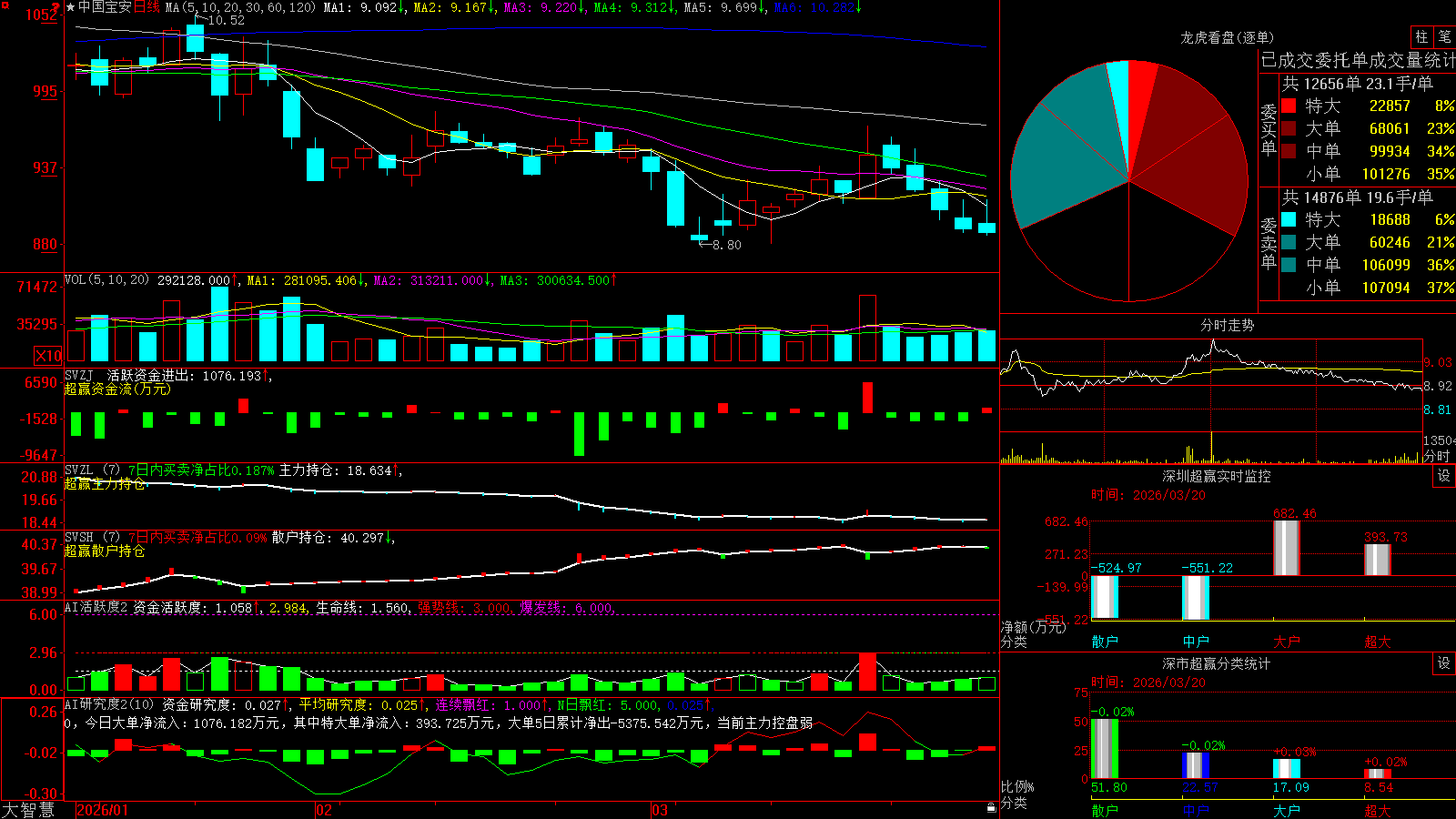This screenshot has height=819, width=1456.
Task: Click the VOL(5,10,20) indicator label
Action: tap(106, 280)
